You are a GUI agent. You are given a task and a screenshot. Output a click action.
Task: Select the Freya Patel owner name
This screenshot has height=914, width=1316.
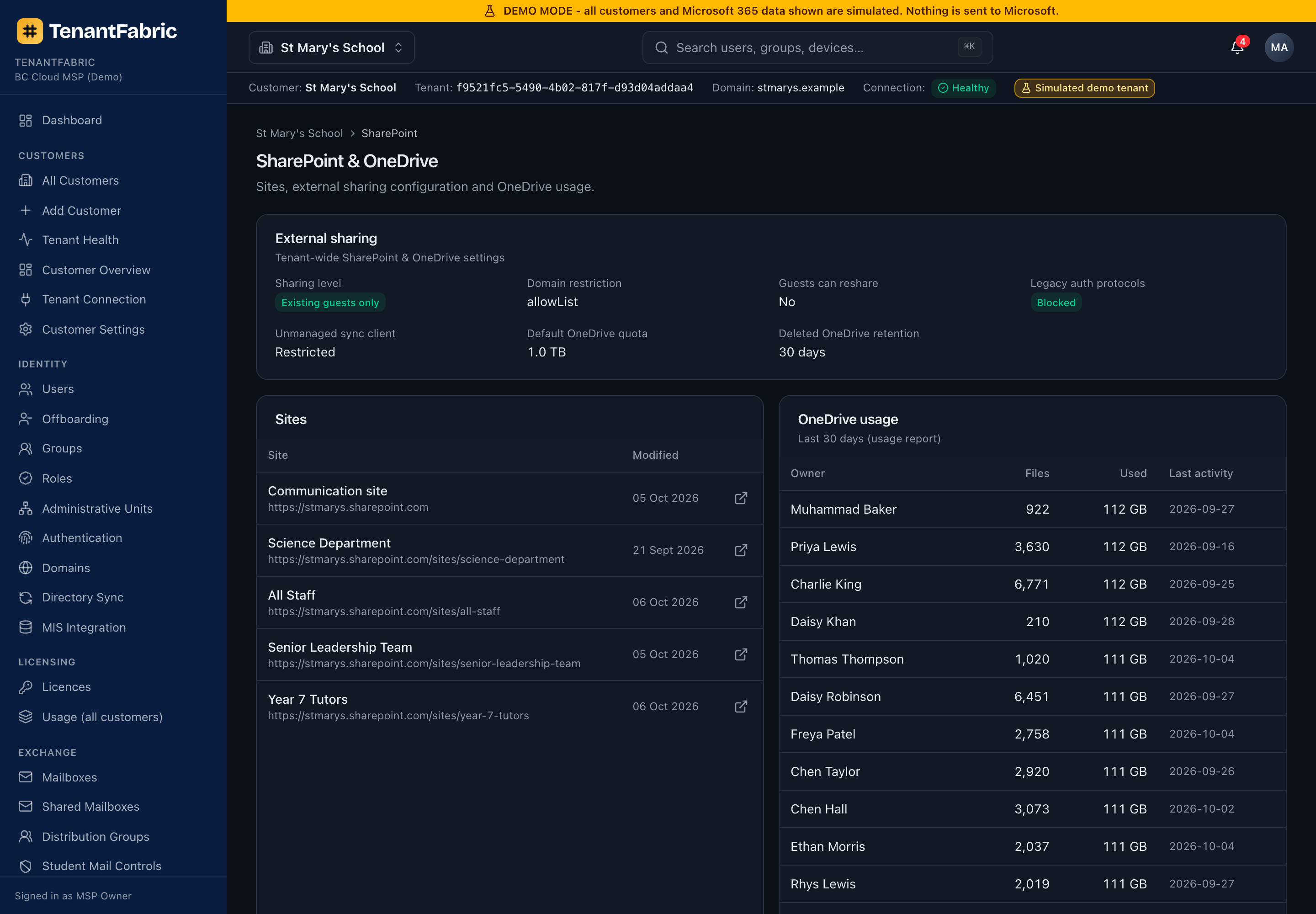point(822,734)
